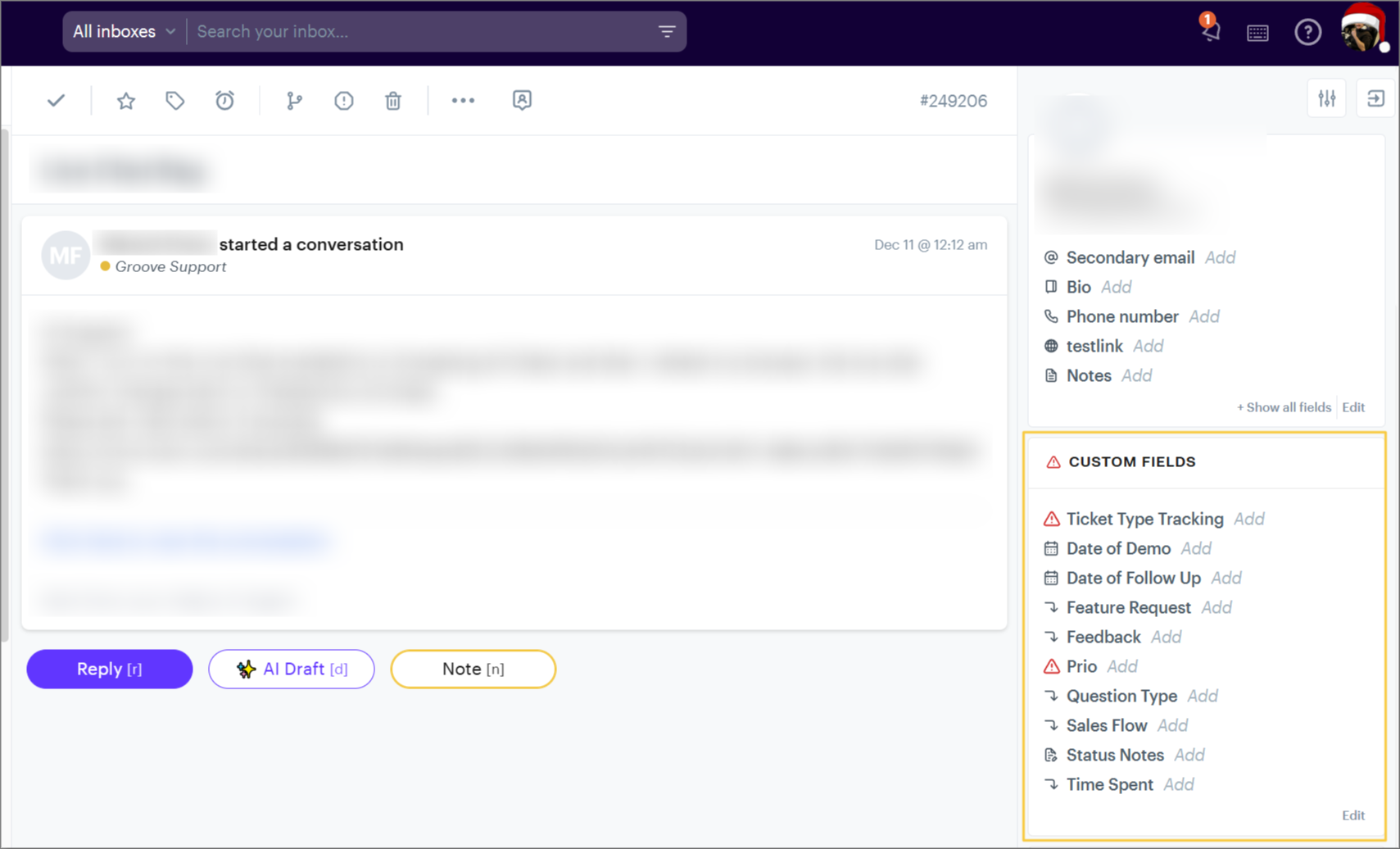Viewport: 1400px width, 849px height.
Task: Snooze conversation with clock icon
Action: [x=224, y=101]
